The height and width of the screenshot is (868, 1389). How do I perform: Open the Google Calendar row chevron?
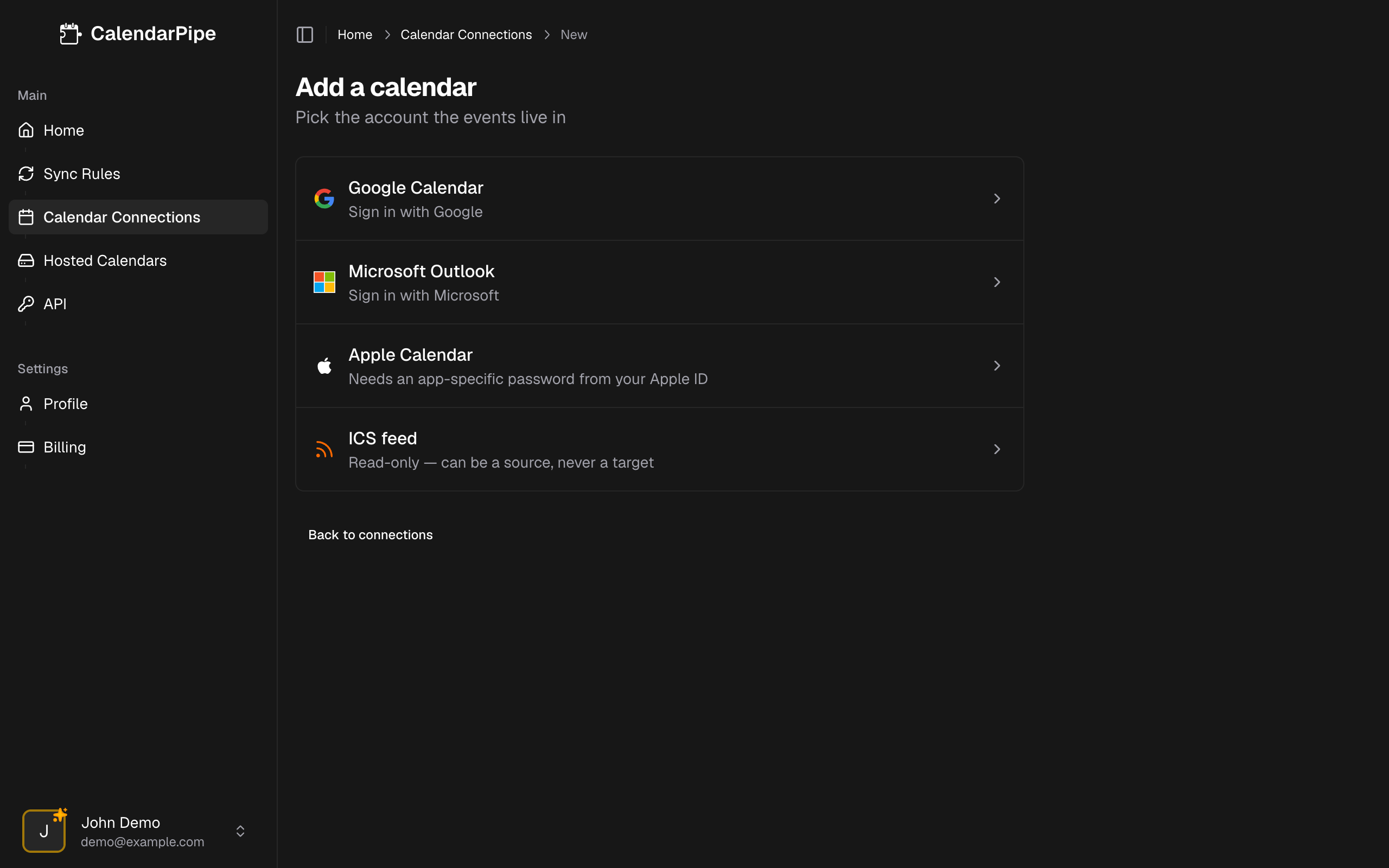(997, 199)
